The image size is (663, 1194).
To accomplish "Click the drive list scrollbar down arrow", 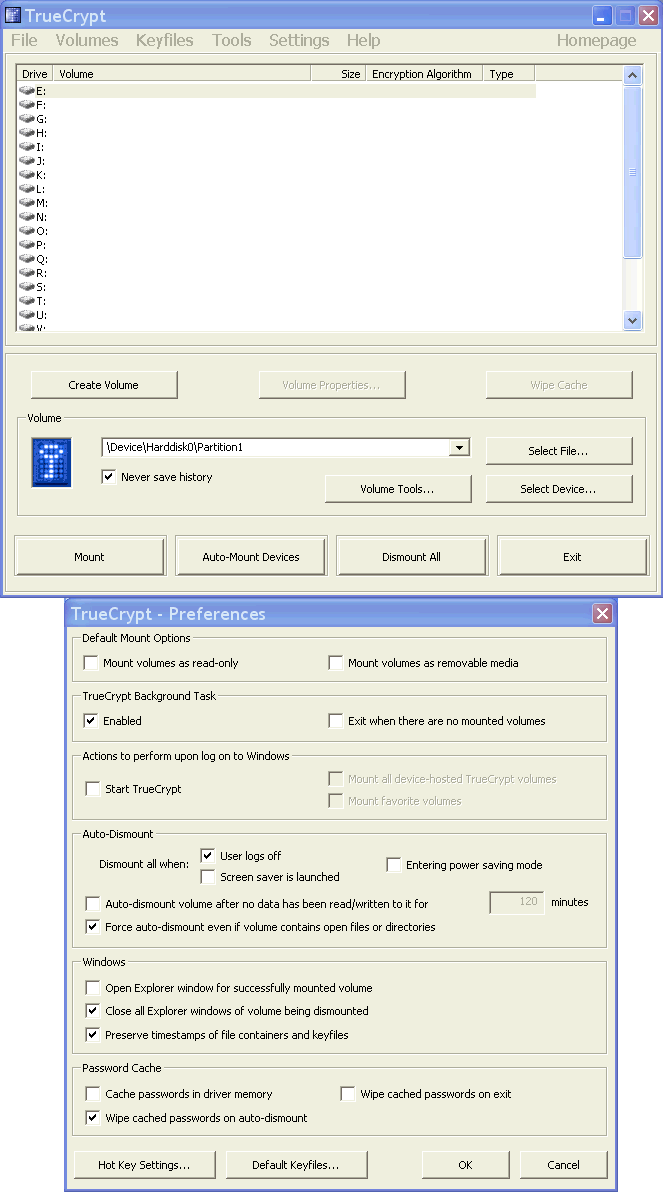I will click(632, 321).
